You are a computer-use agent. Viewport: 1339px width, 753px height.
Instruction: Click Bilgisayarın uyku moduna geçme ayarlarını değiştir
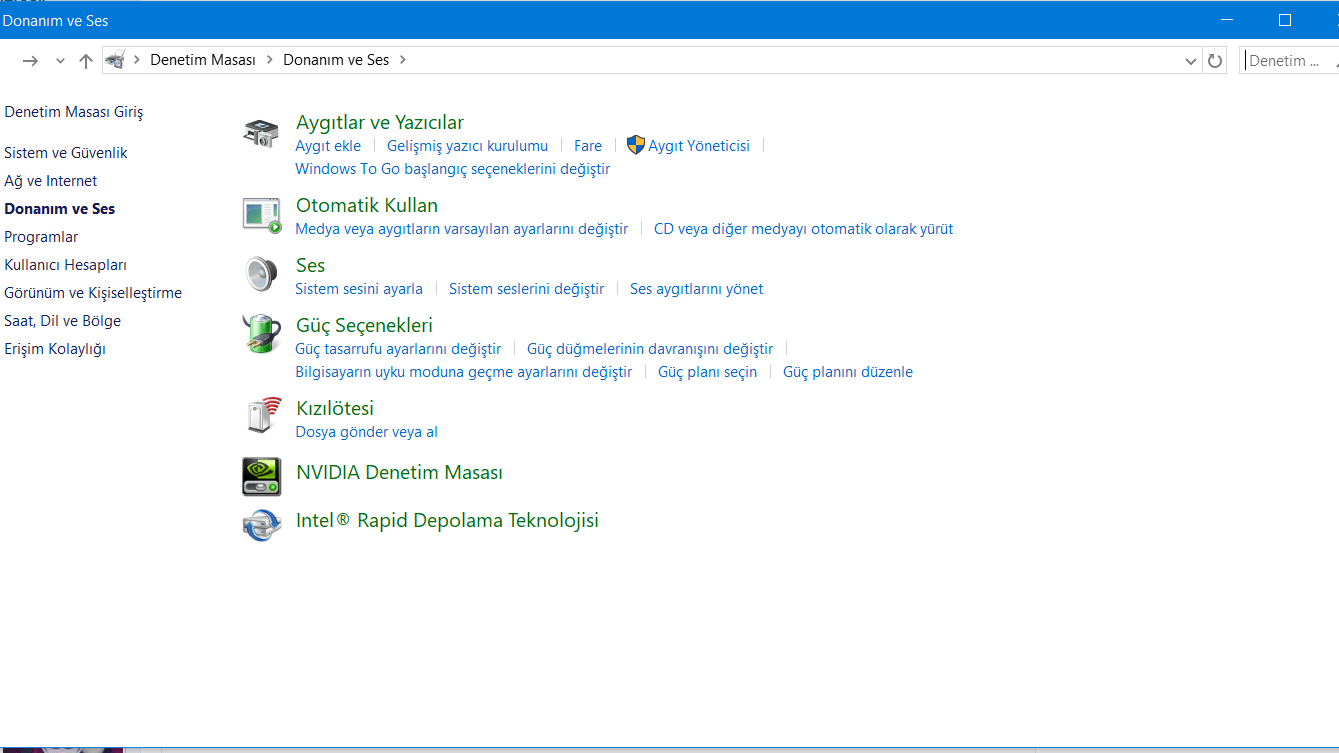click(x=464, y=372)
